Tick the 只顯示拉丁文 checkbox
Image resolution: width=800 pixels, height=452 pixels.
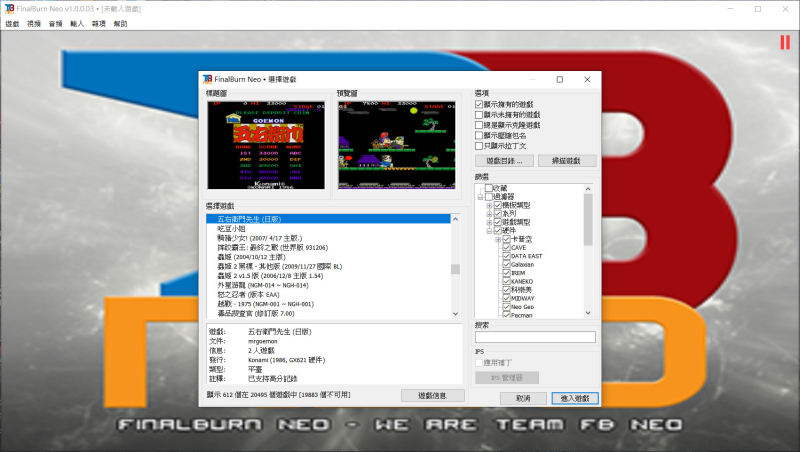479,146
